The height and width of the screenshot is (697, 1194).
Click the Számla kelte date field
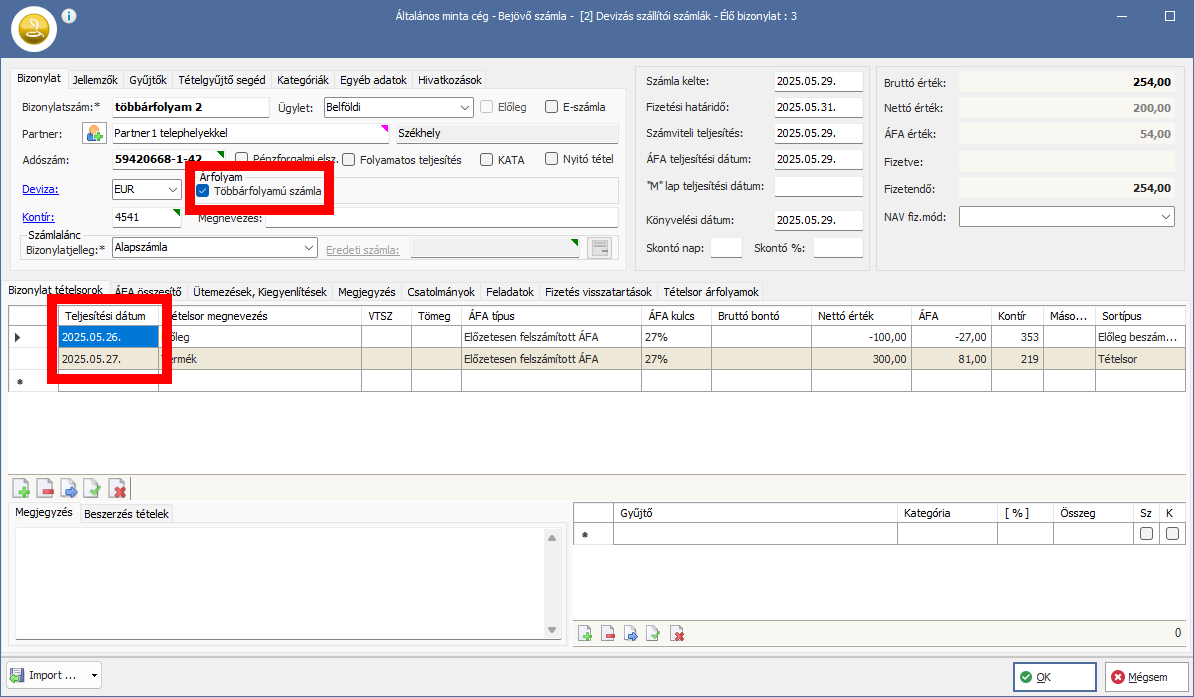coord(819,82)
